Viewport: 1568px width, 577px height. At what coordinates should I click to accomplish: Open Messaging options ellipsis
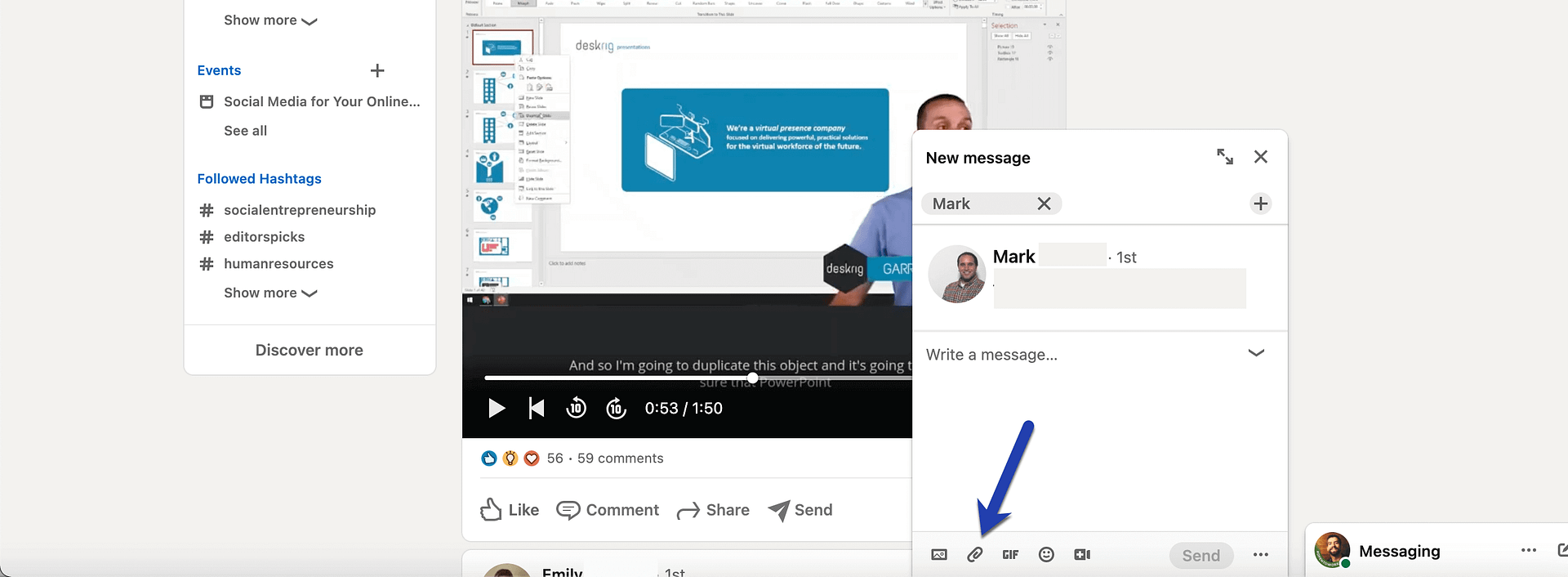[1529, 550]
